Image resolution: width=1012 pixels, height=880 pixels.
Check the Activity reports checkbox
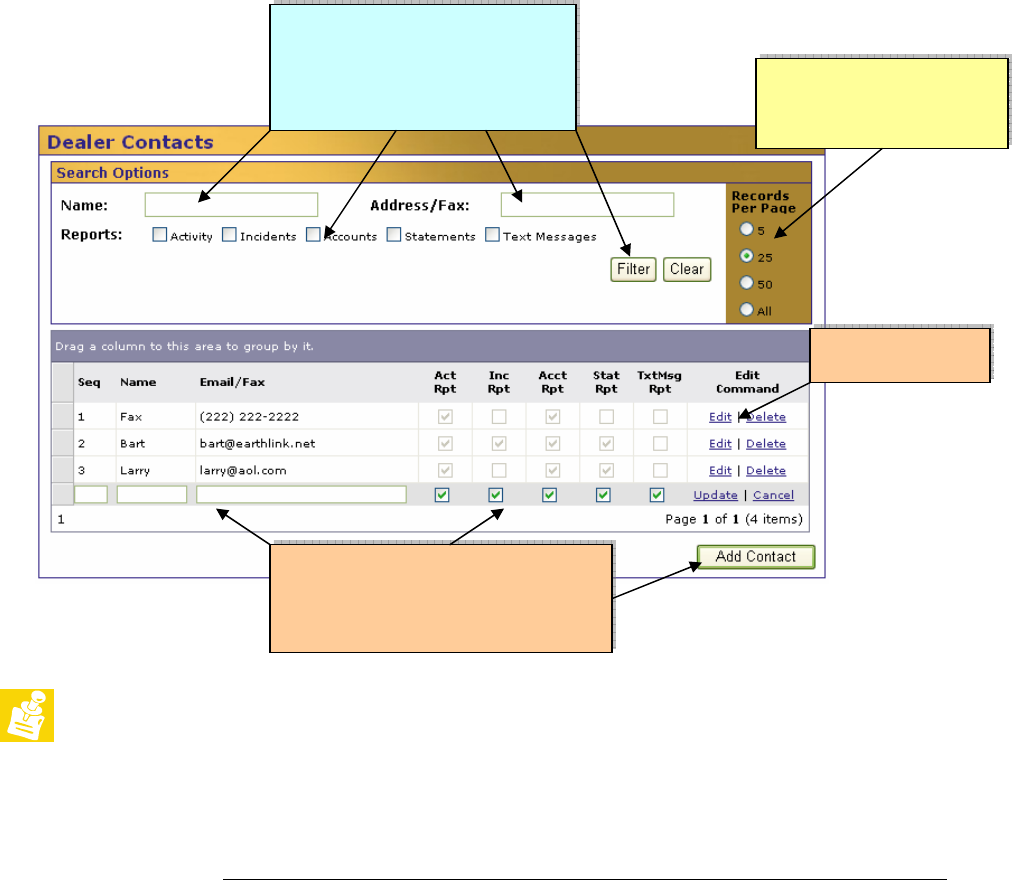159,234
